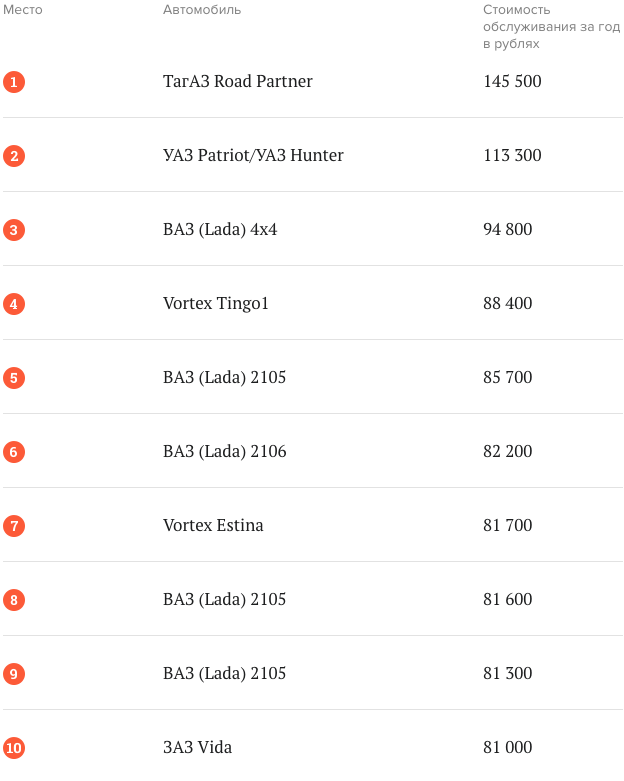This screenshot has height=781, width=624.
Task: Click the Стоимость обслуживания column header
Action: tap(551, 27)
